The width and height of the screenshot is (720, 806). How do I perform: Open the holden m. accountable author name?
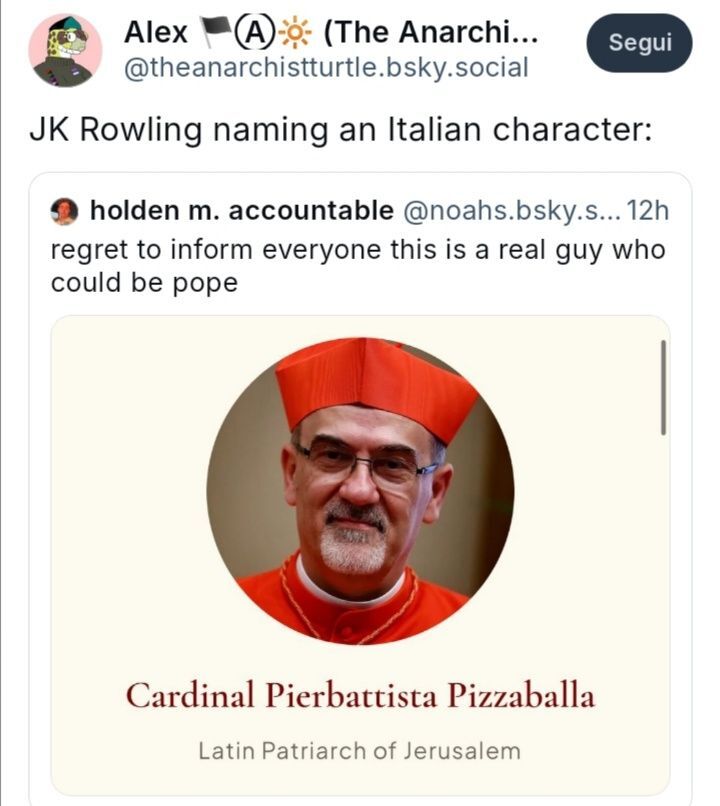pos(241,211)
